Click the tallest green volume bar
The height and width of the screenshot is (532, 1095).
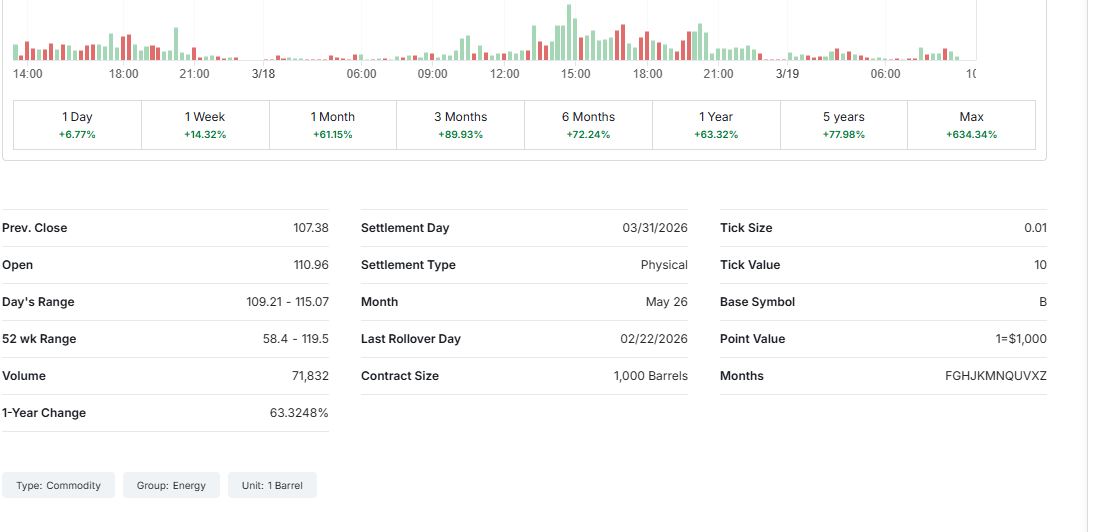569,33
